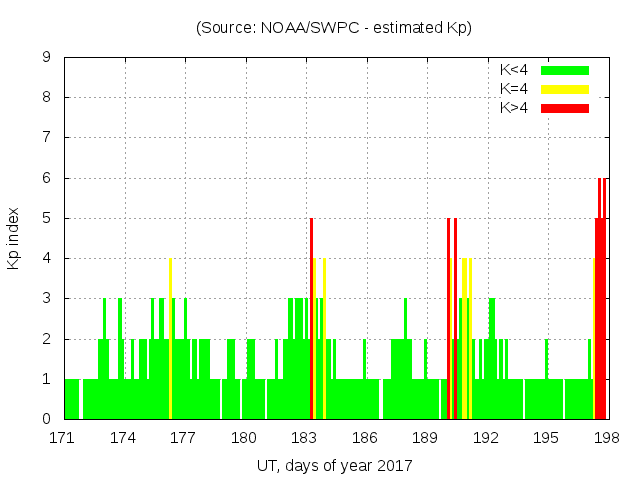Click the x-axis tick label 177
Screen dimensions: 640x480
point(184,438)
